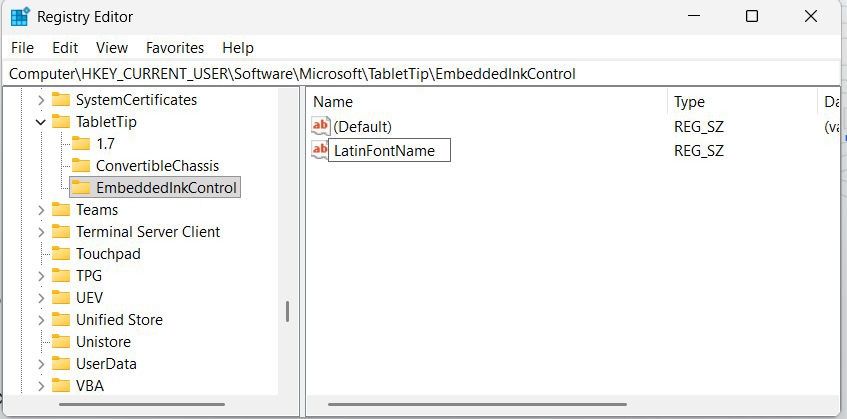The width and height of the screenshot is (847, 419).
Task: Open the File menu
Action: point(22,48)
